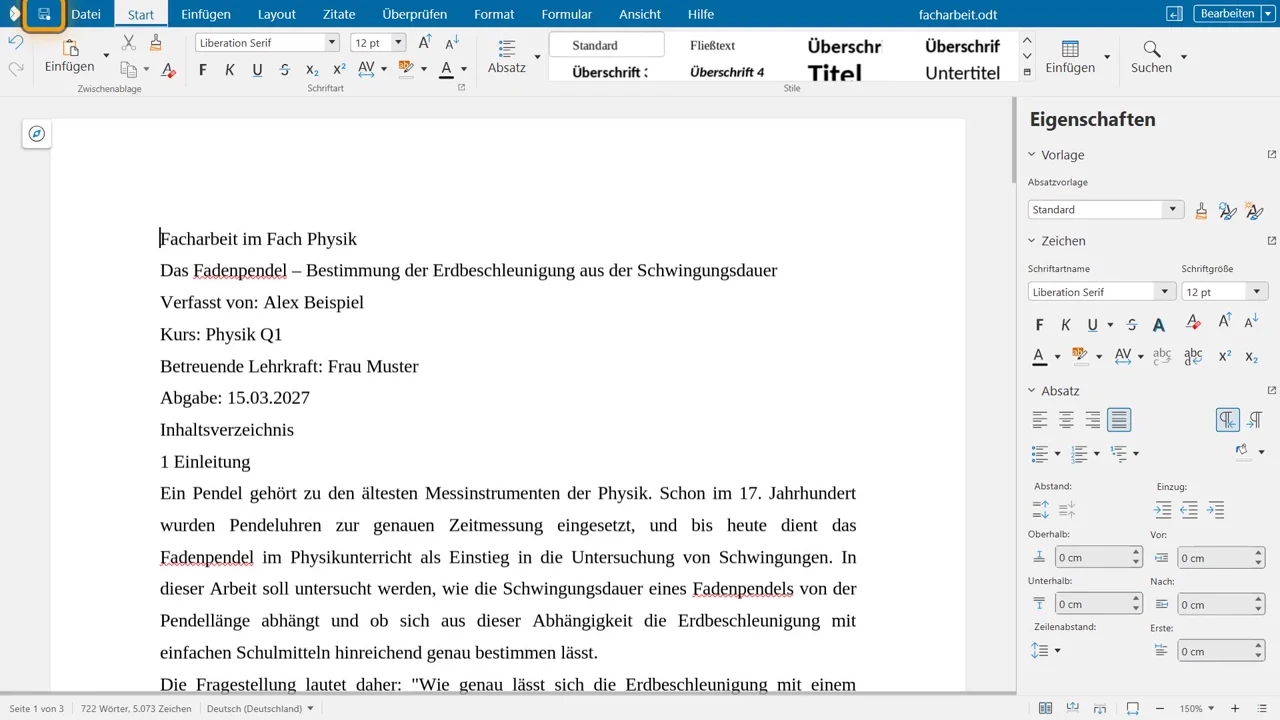Apply the Fließtext style

pos(712,45)
